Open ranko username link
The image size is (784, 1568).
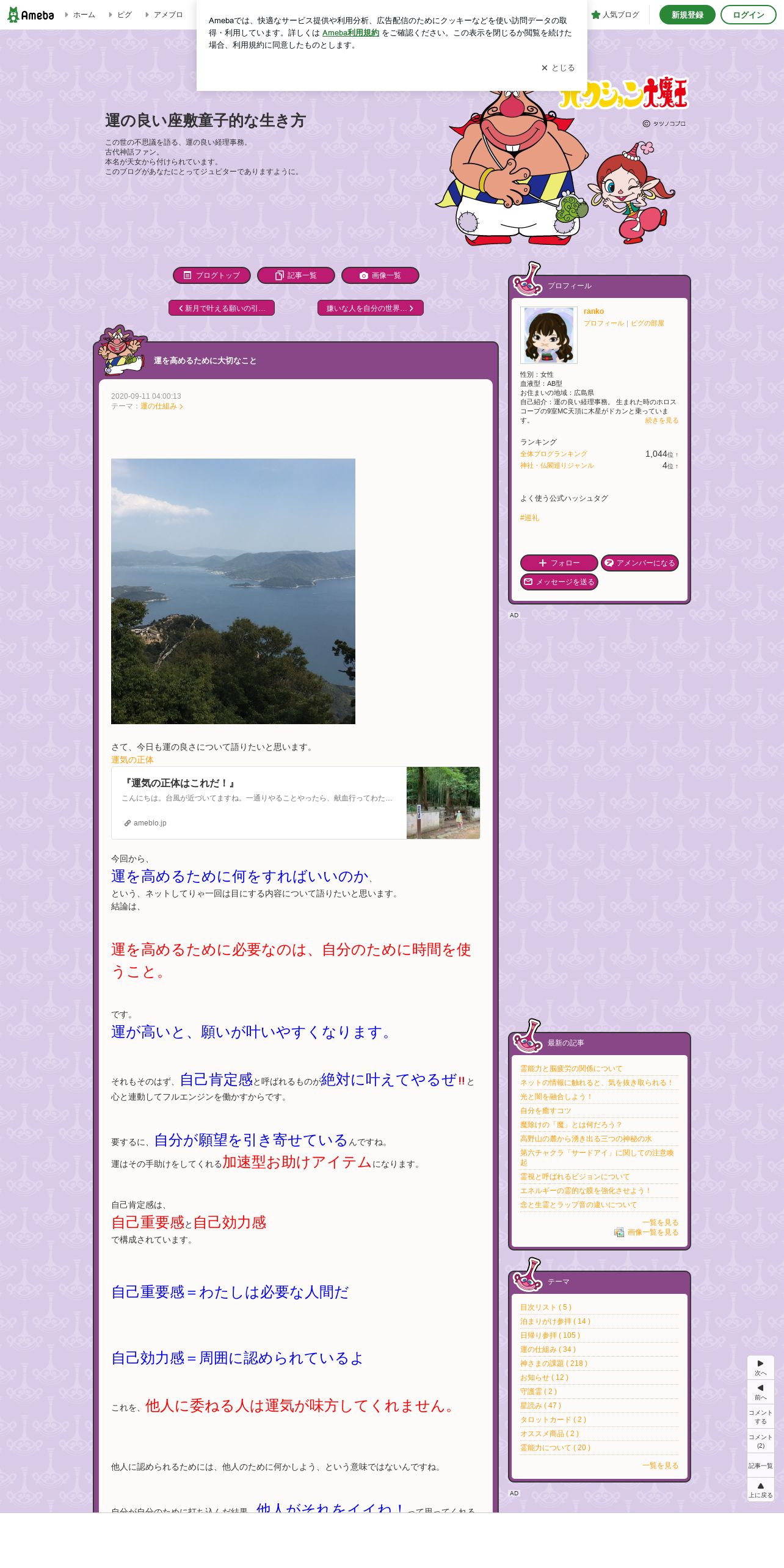pyautogui.click(x=593, y=311)
